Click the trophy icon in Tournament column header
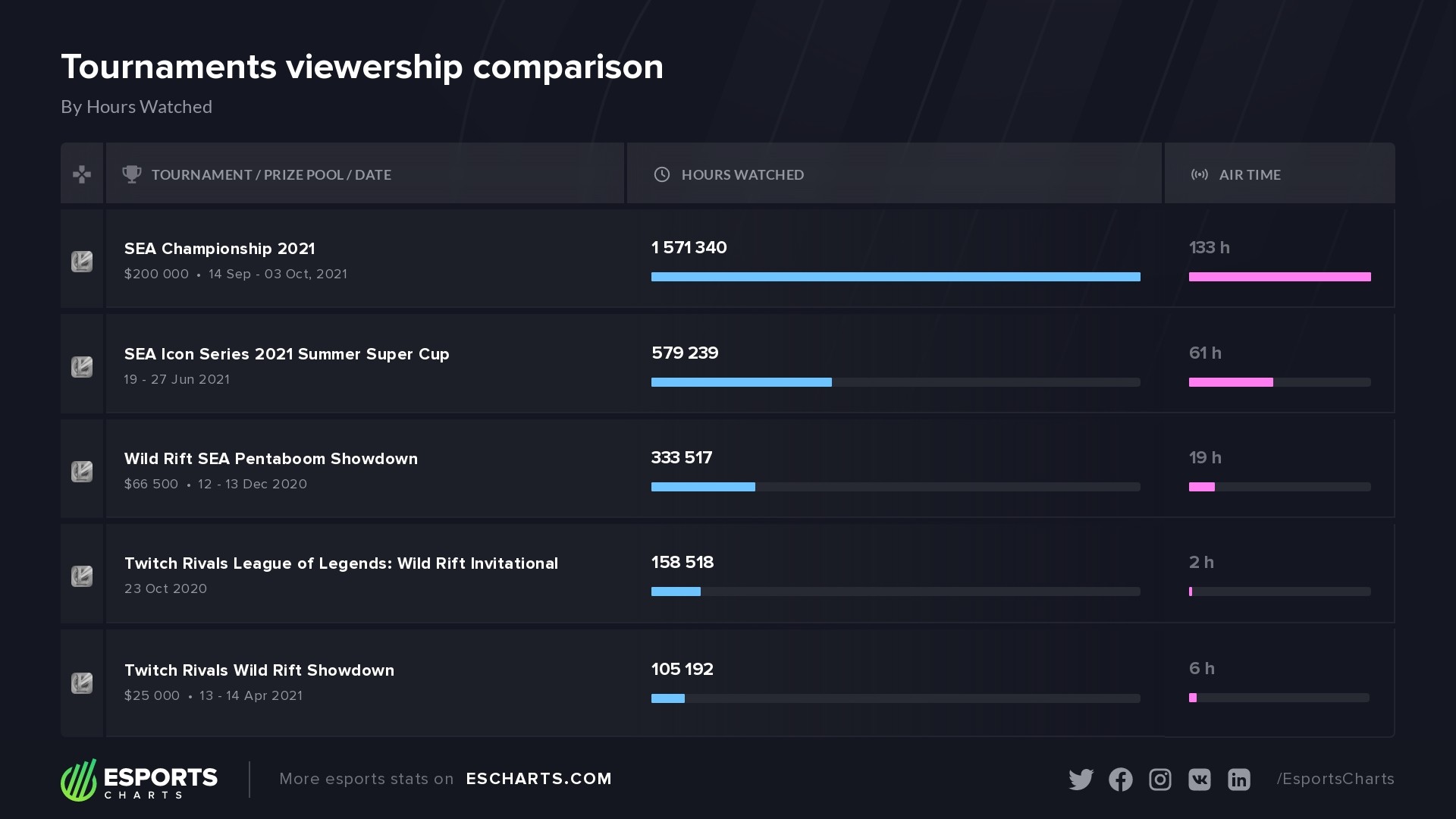Screen dimensions: 1456x819 tap(132, 174)
